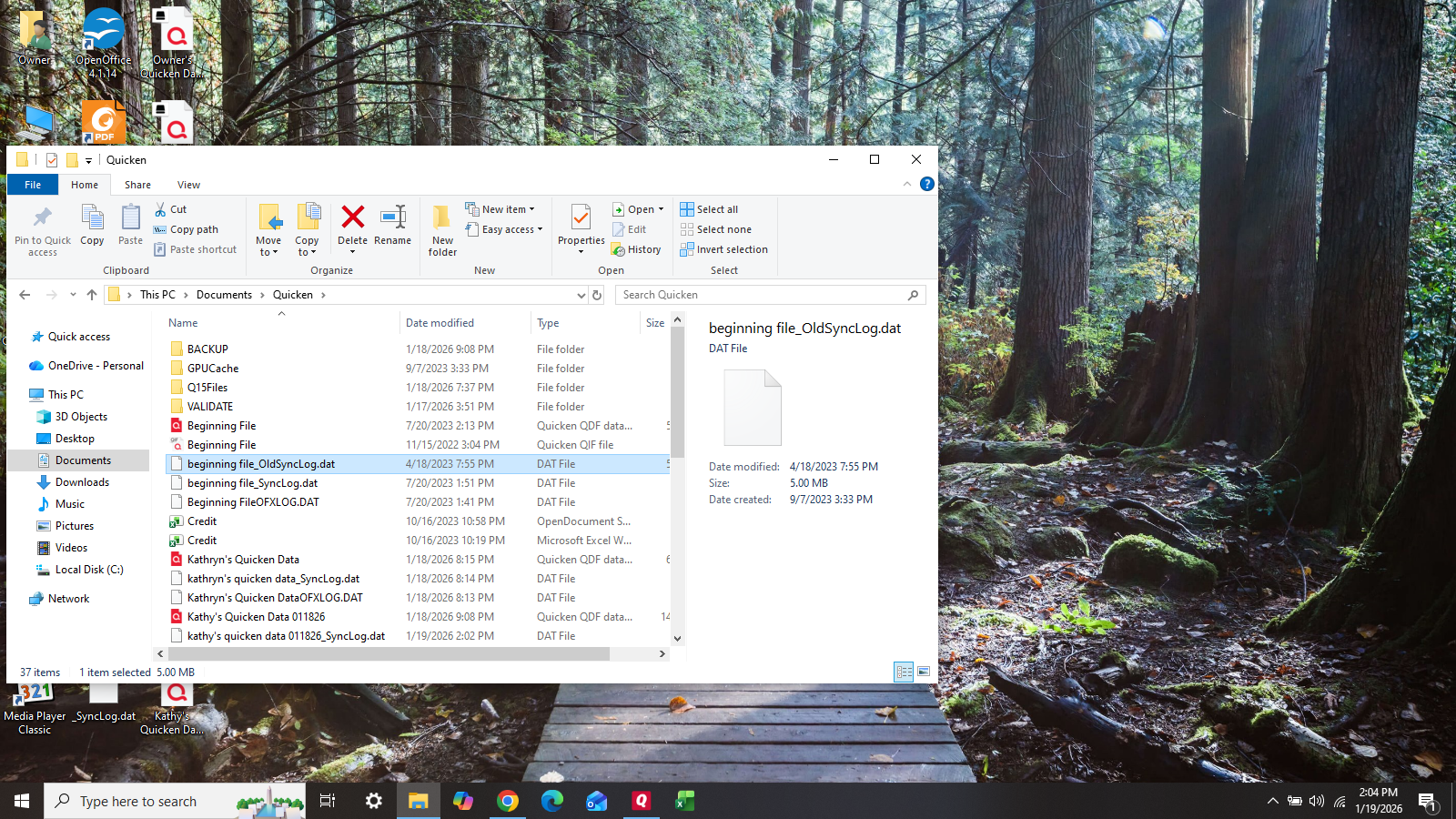The width and height of the screenshot is (1456, 819).
Task: Open the New item dropdown
Action: pos(500,209)
